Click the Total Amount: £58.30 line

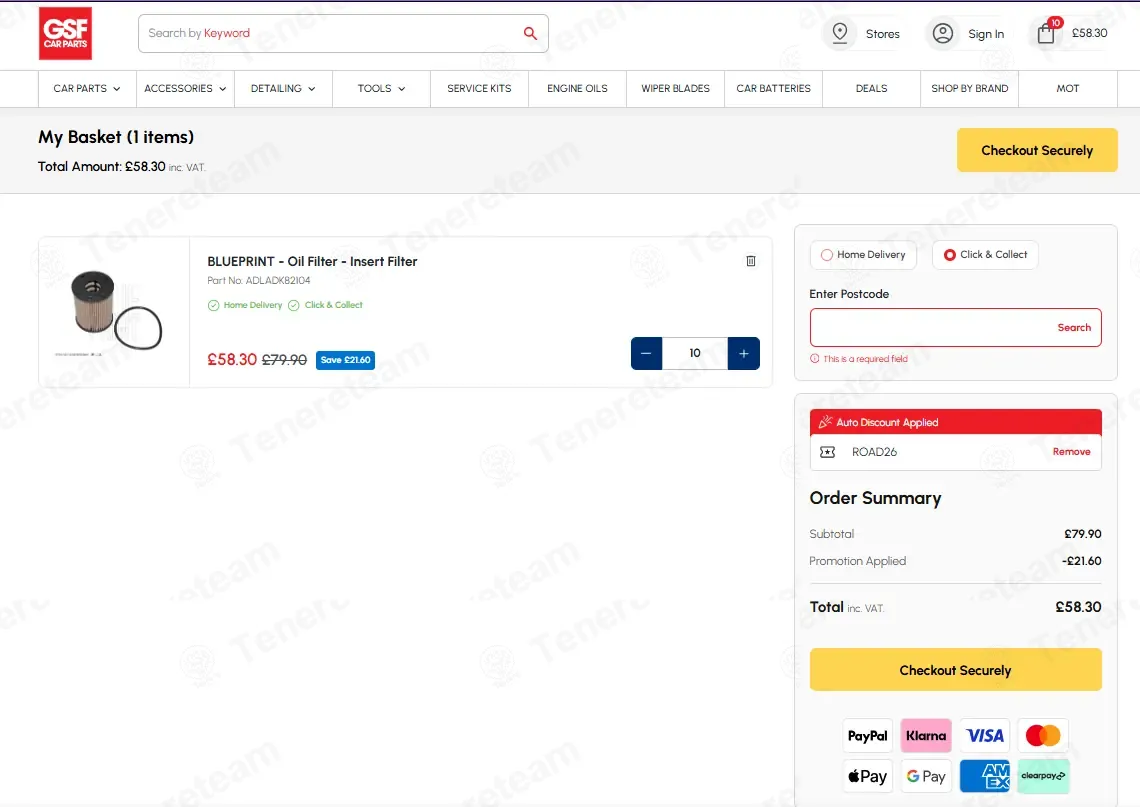click(x=121, y=167)
